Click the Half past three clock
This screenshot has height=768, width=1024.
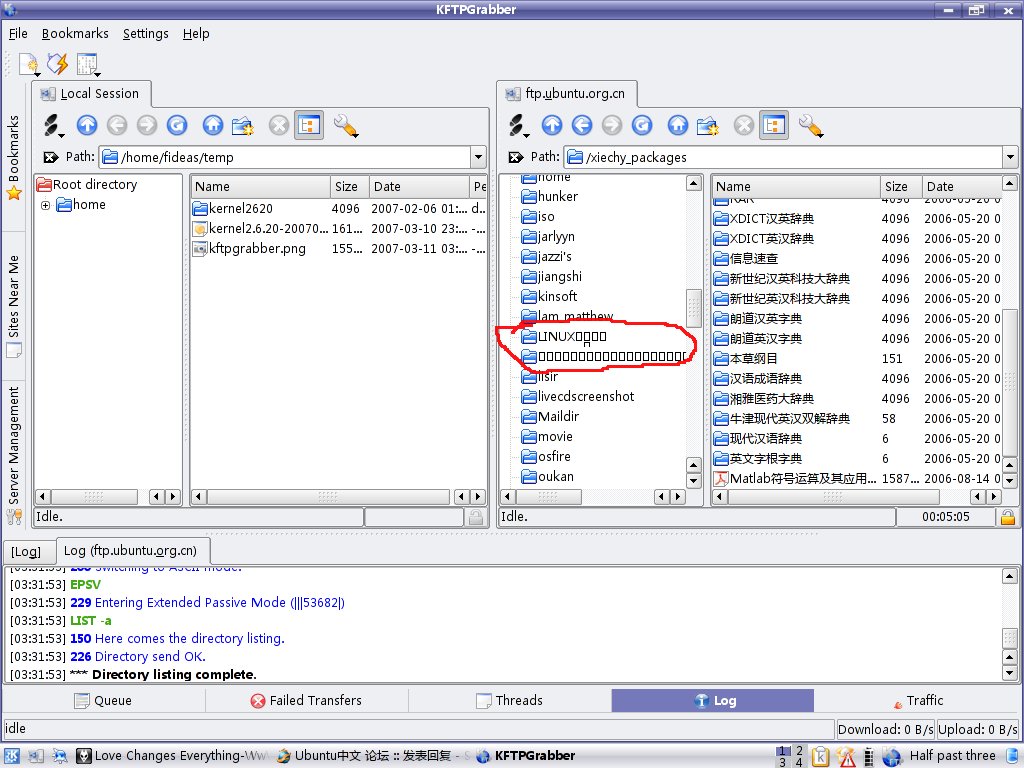pos(952,756)
